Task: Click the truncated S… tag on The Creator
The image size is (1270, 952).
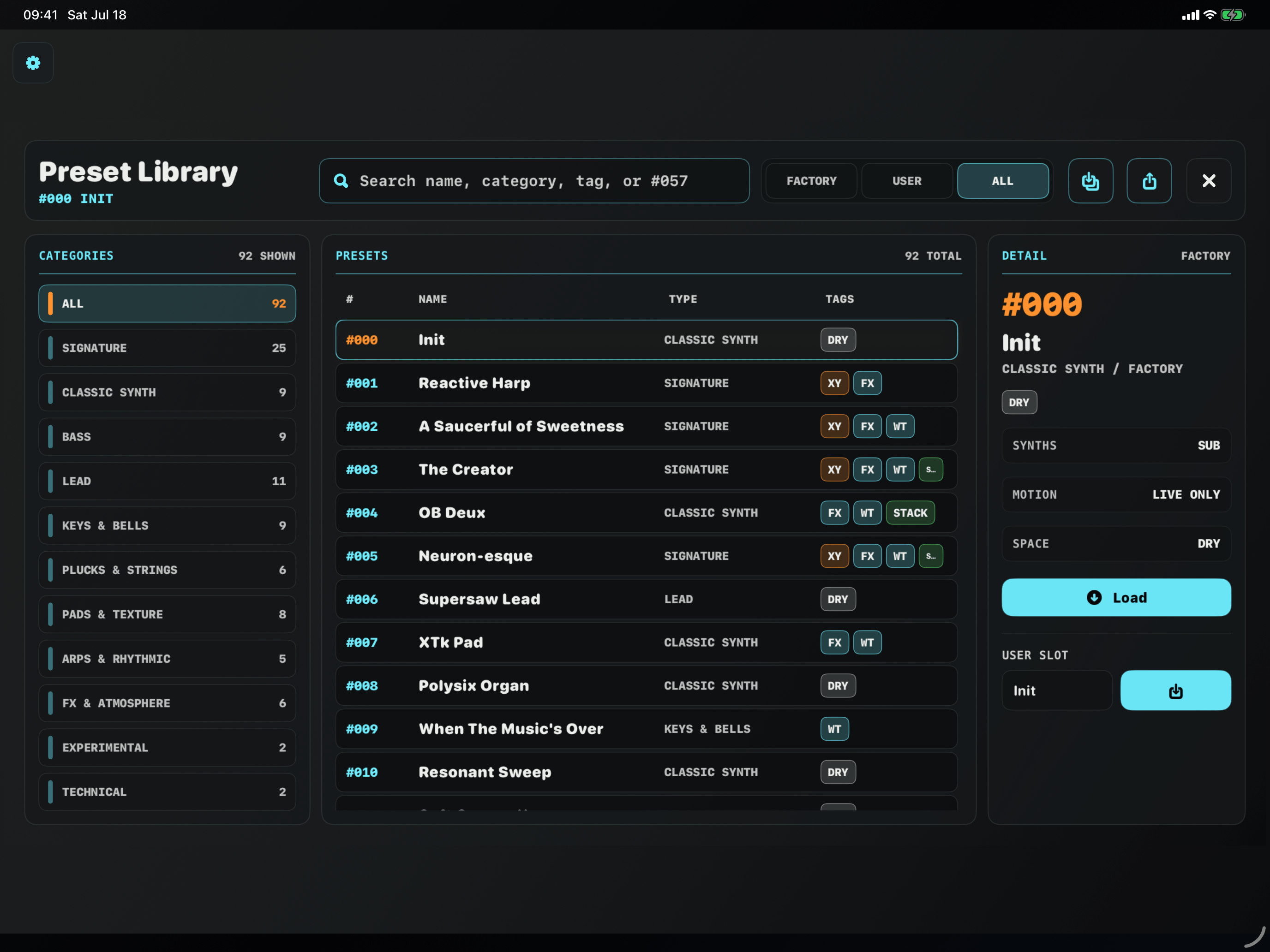Action: [x=931, y=470]
